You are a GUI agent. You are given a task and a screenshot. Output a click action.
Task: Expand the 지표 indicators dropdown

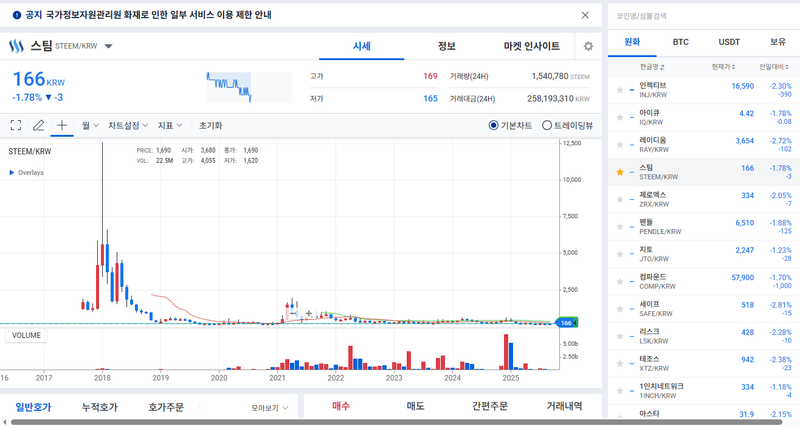click(x=170, y=126)
